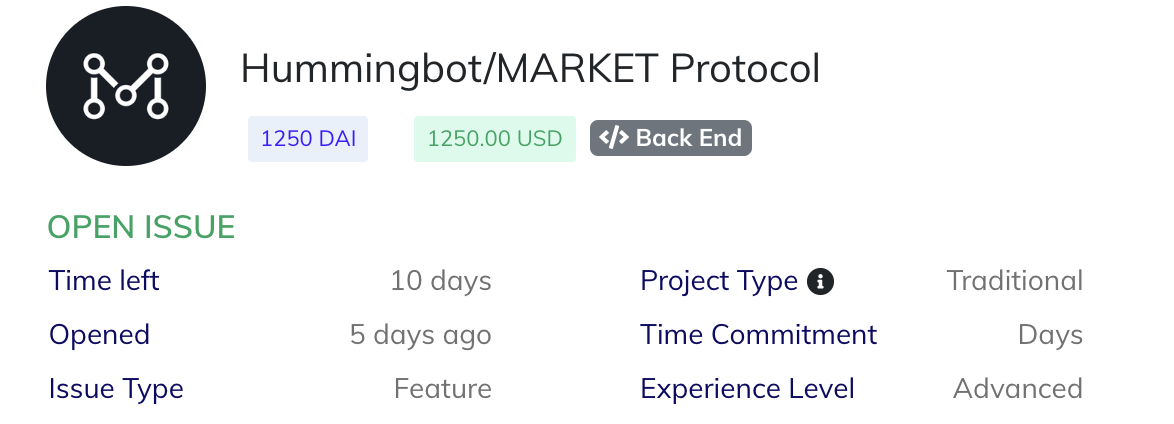Click the Issue Type label
Image resolution: width=1174 pixels, height=424 pixels.
[x=116, y=388]
